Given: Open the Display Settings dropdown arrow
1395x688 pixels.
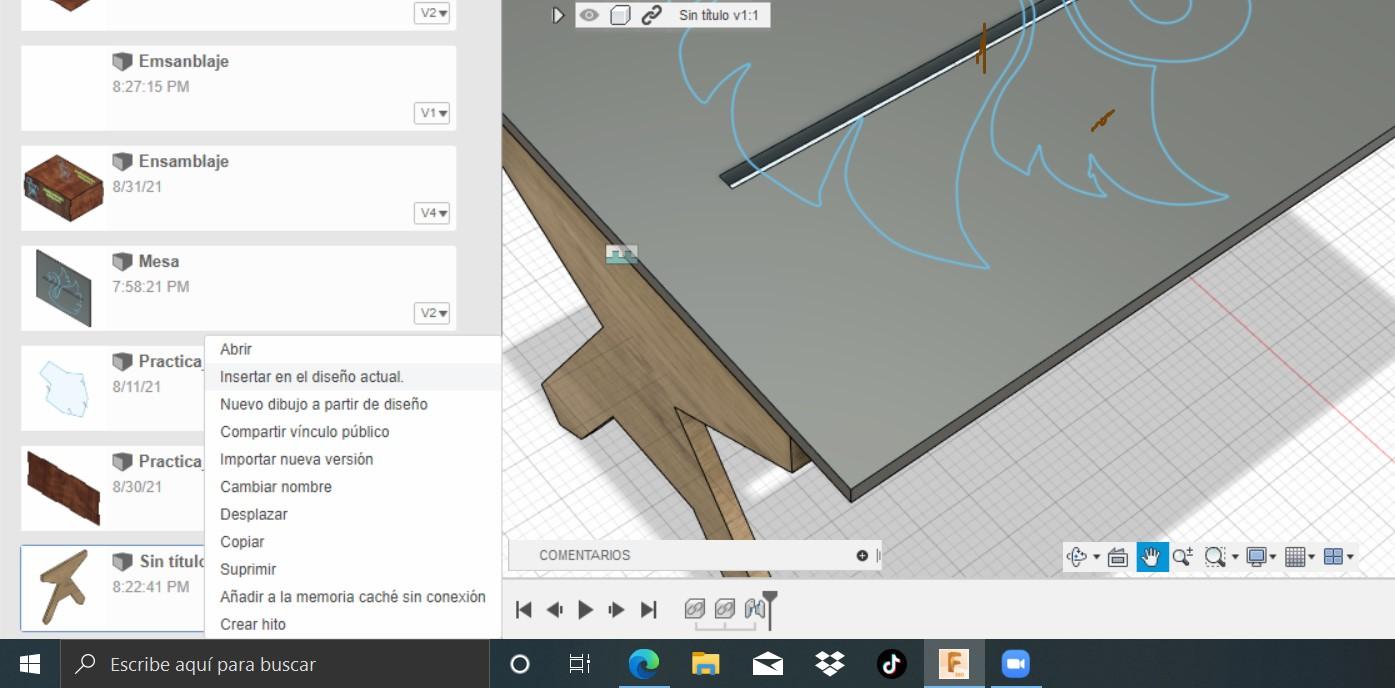Looking at the screenshot, I should click(x=1273, y=557).
